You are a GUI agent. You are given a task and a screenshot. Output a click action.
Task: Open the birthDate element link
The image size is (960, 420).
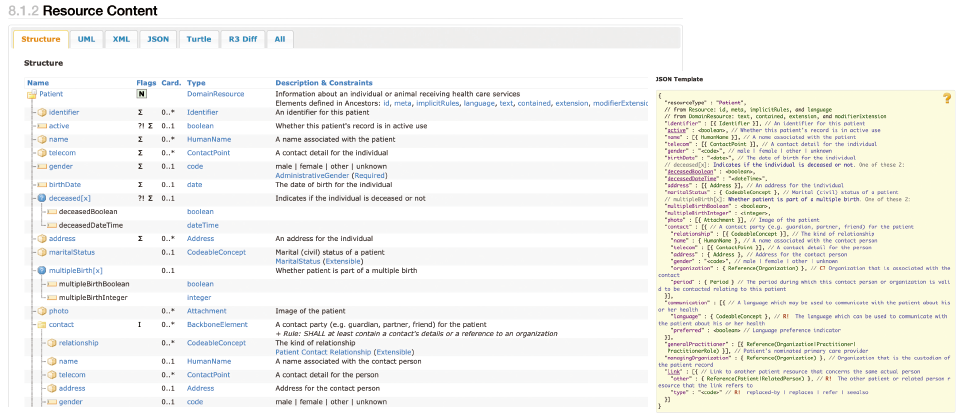tap(65, 185)
